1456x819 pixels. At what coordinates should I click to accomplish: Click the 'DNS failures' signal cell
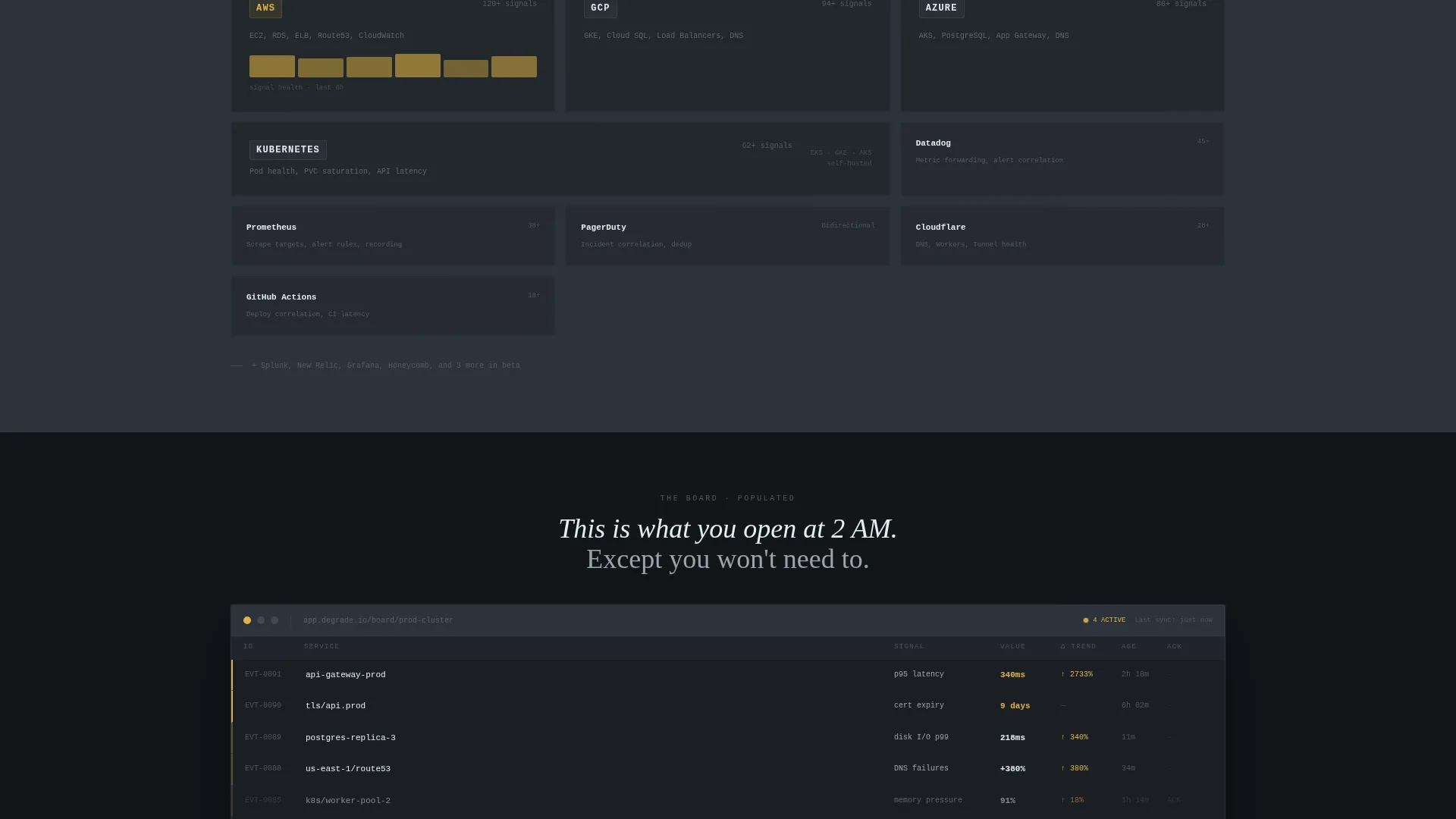click(921, 768)
